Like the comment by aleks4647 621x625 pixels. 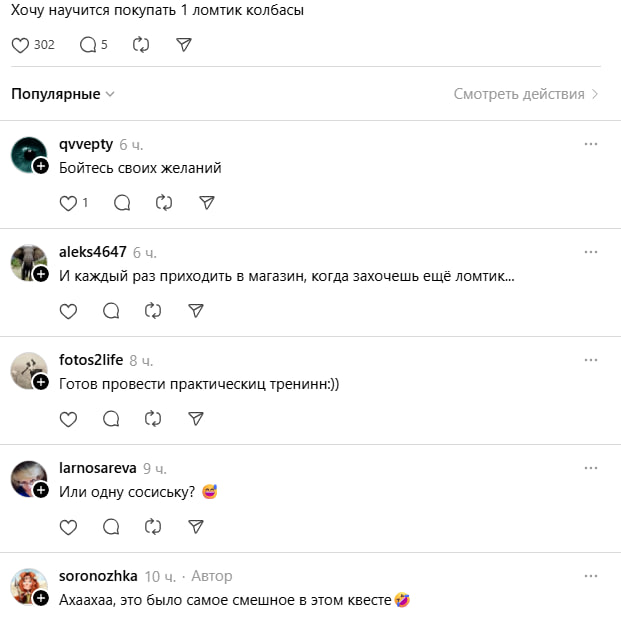[x=68, y=311]
